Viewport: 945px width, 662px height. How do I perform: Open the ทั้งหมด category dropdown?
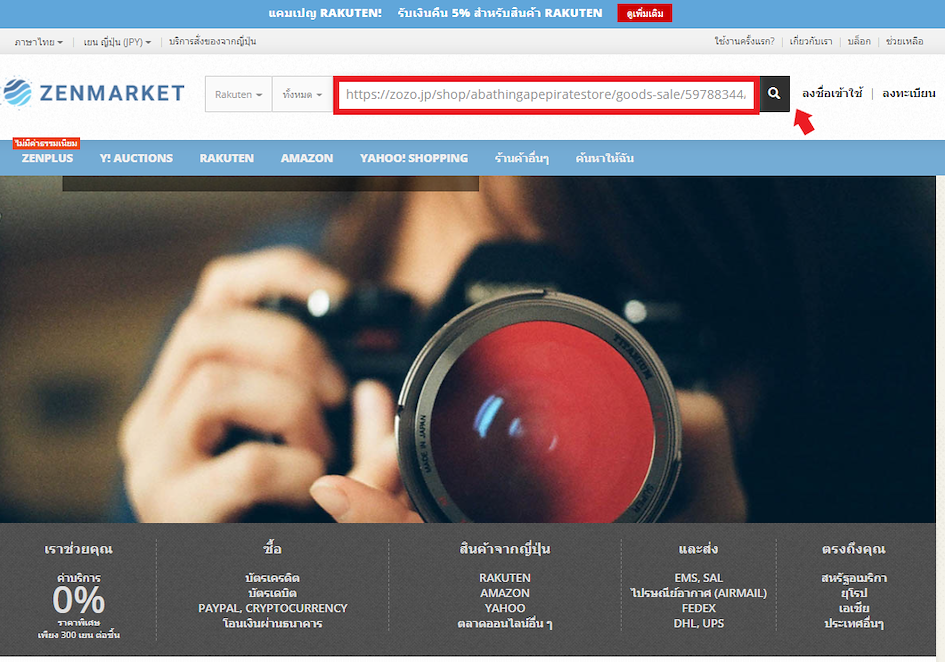point(303,95)
